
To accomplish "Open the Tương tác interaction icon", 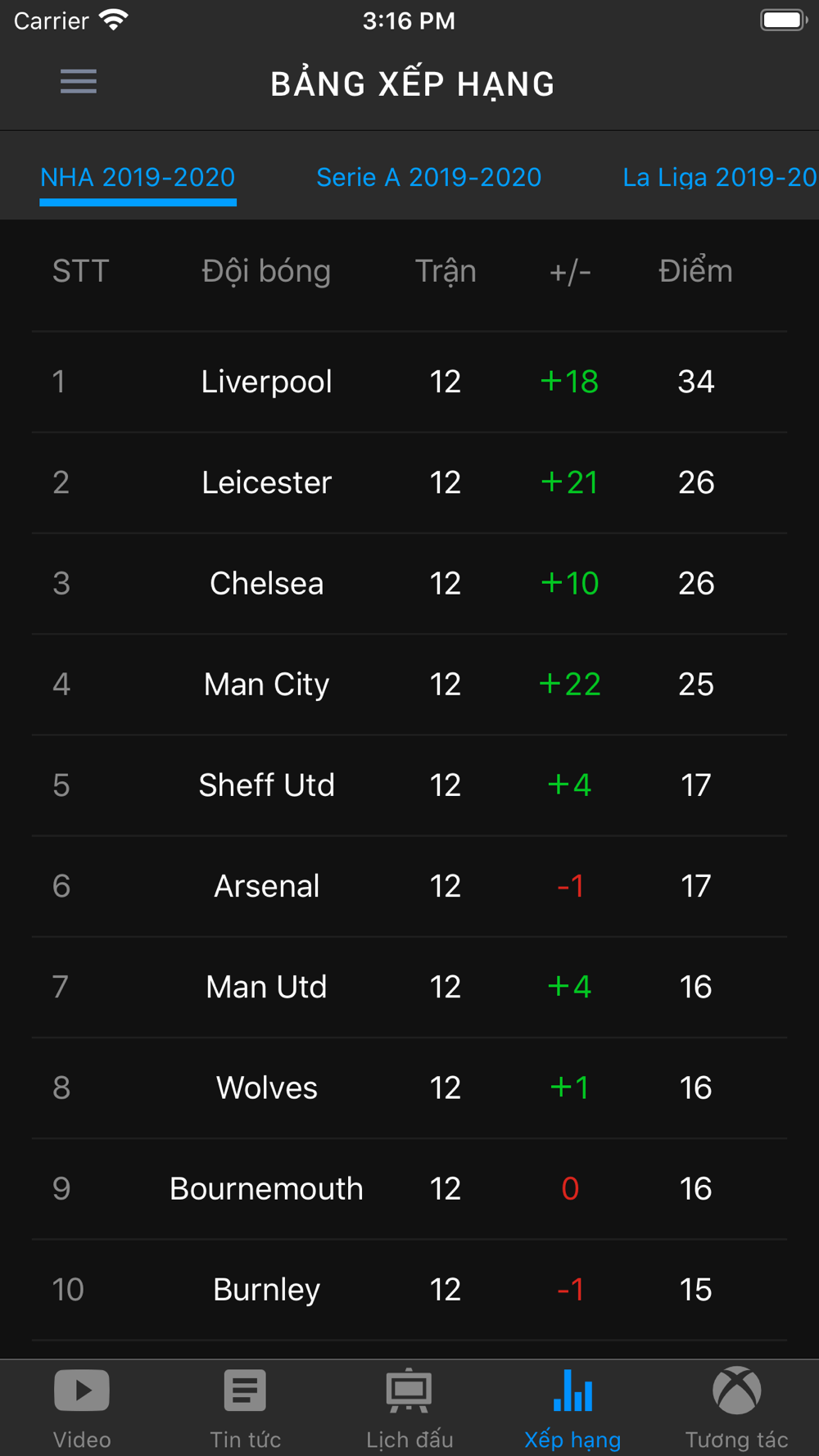I will tap(737, 1390).
